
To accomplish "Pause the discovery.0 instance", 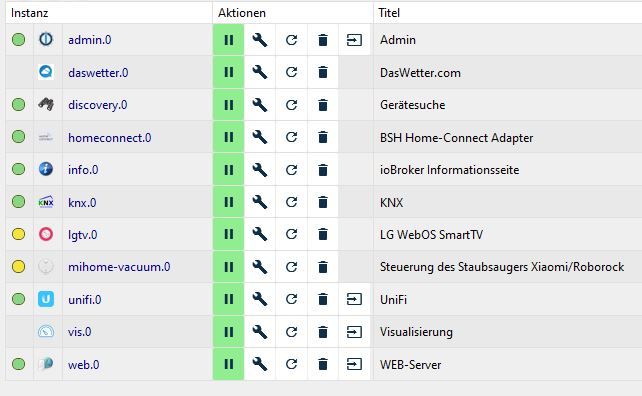I will point(228,105).
